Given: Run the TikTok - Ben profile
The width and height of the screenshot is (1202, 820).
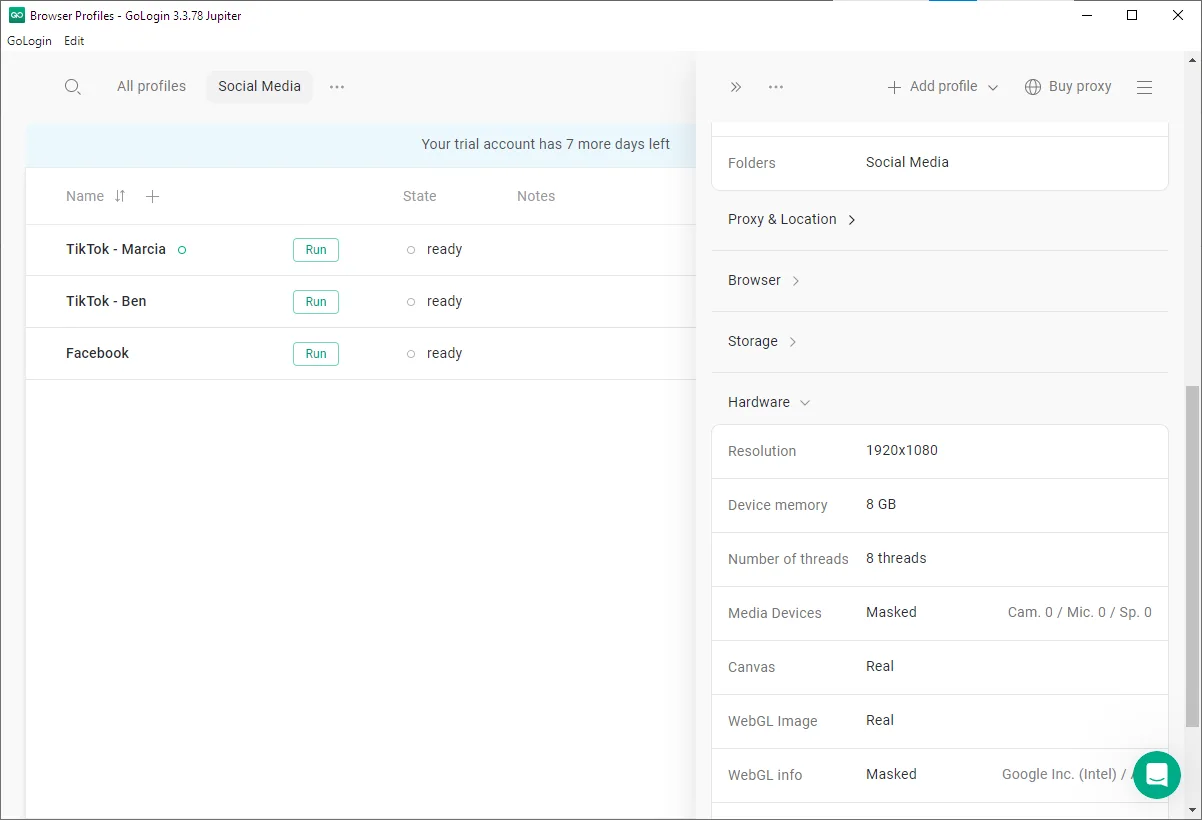Looking at the screenshot, I should click(316, 302).
